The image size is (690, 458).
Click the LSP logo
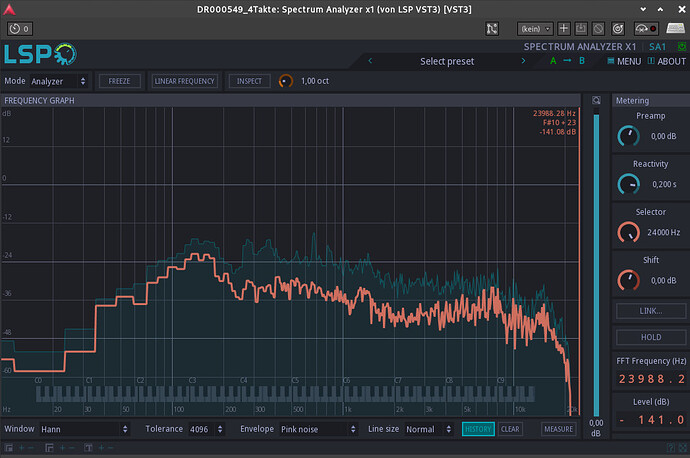click(39, 54)
